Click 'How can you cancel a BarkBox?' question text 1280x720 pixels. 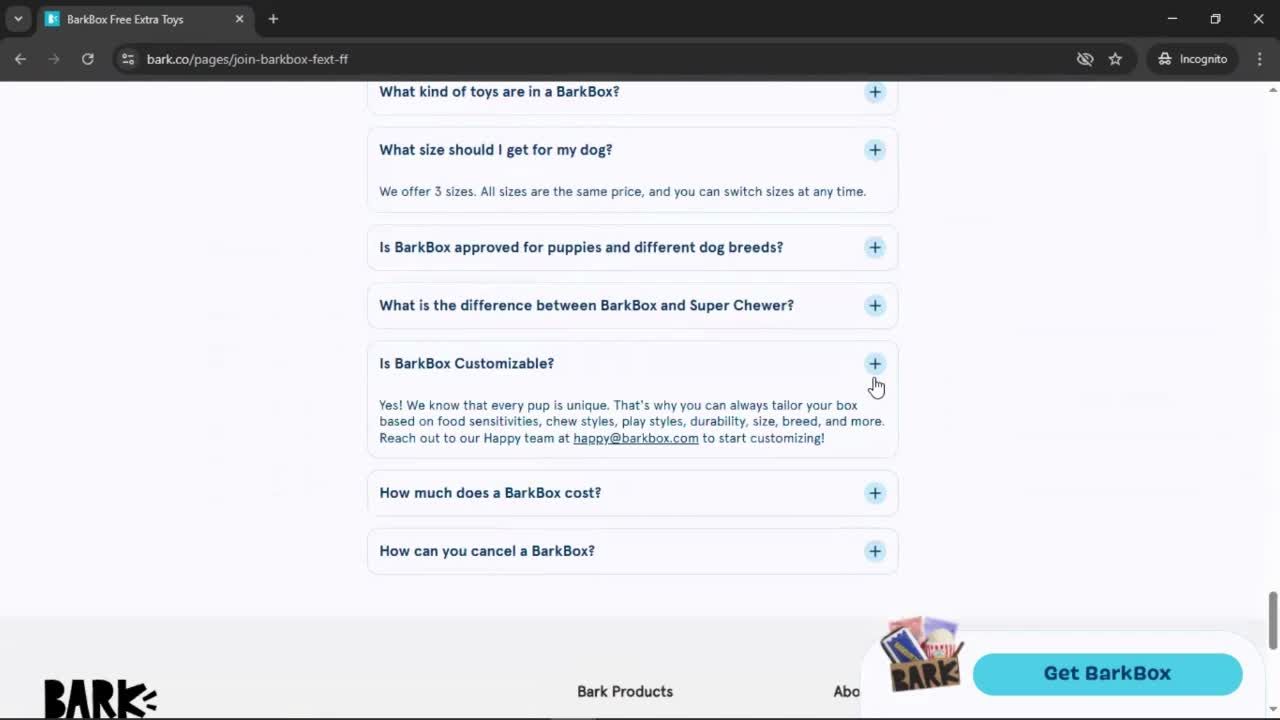pos(487,551)
